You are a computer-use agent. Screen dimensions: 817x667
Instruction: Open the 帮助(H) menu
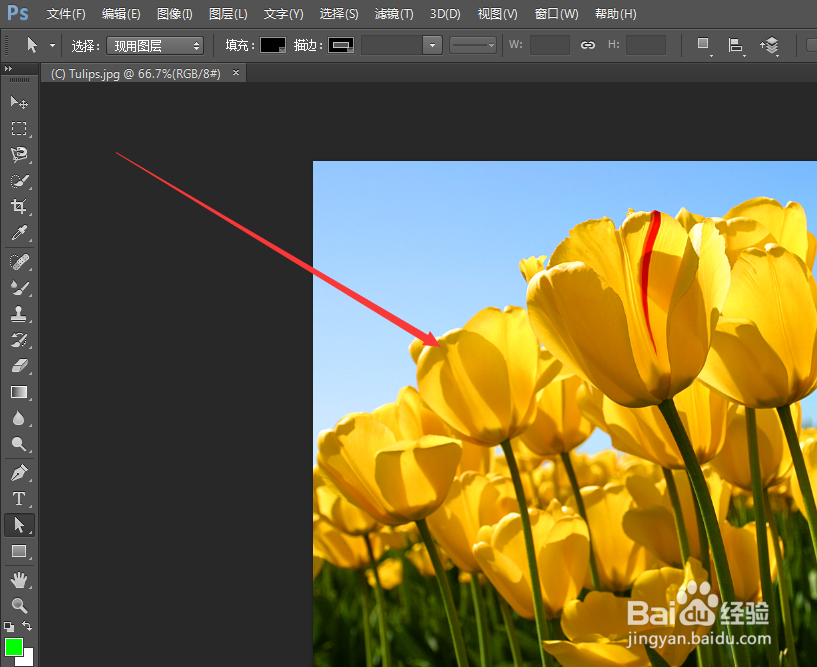(x=615, y=14)
